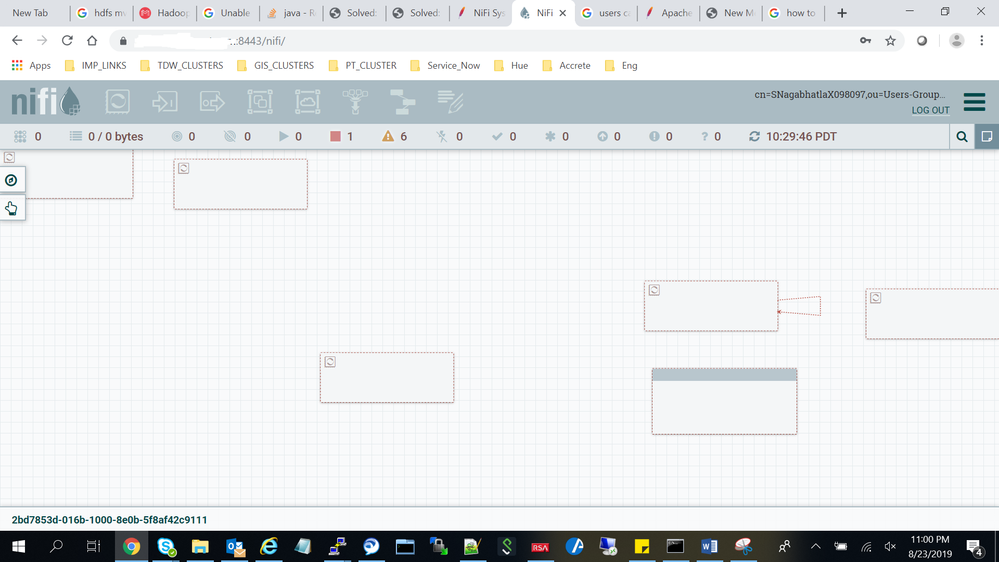Show hidden system tray icons chevron
The image size is (999, 562).
pyautogui.click(x=816, y=546)
